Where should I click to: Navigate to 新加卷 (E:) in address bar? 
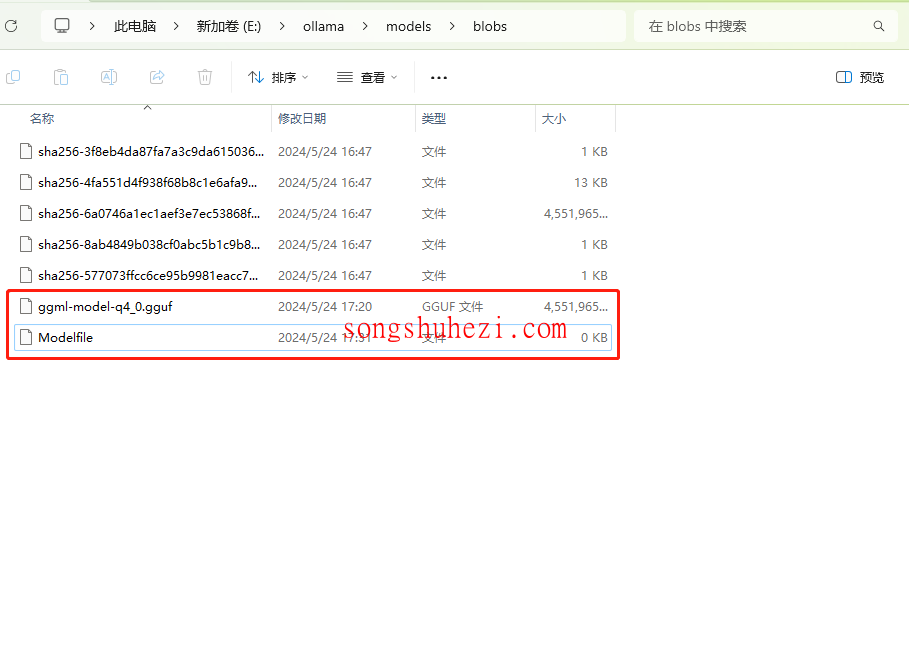pyautogui.click(x=229, y=26)
